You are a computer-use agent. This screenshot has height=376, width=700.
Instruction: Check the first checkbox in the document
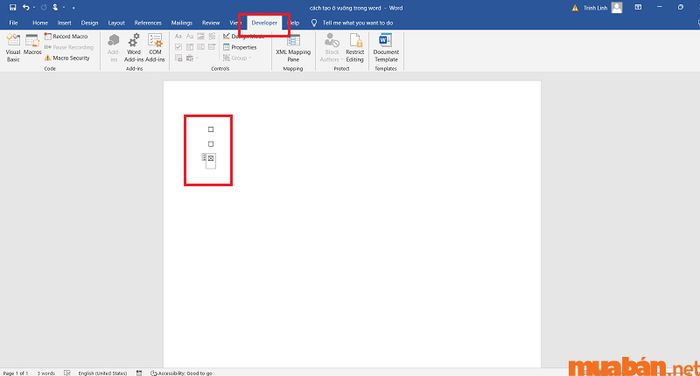[211, 130]
